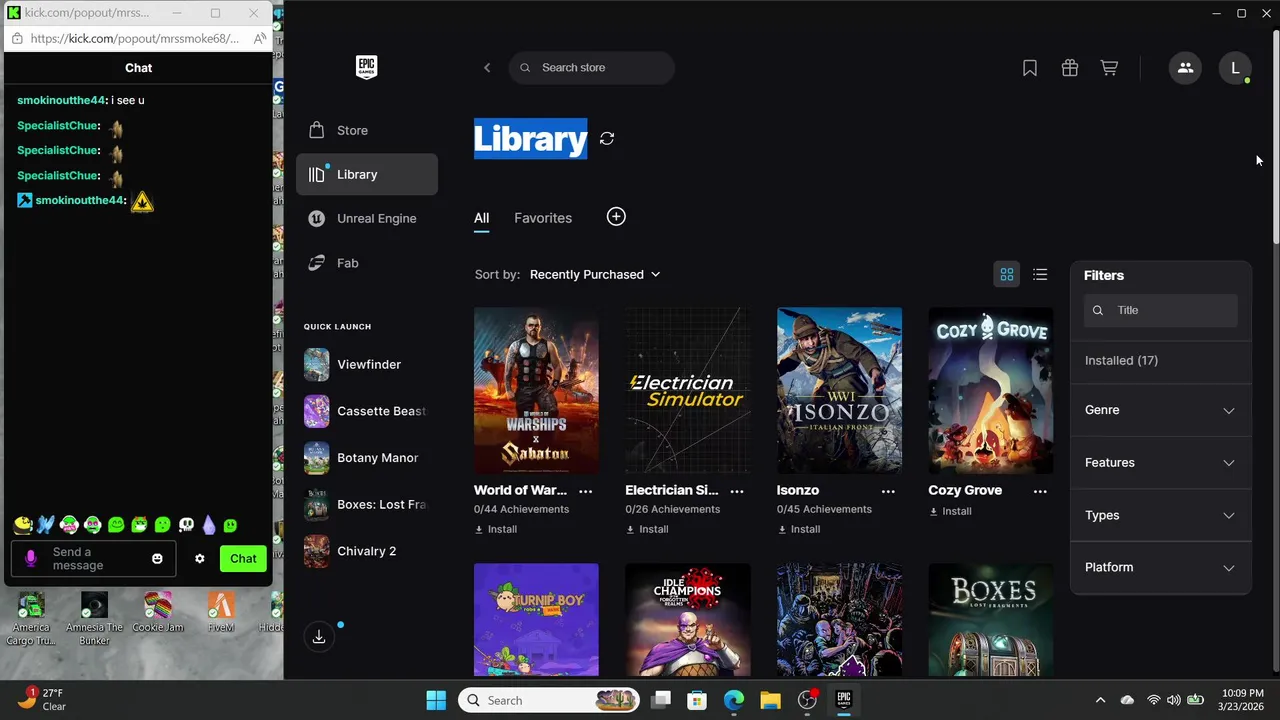This screenshot has width=1280, height=720.
Task: Click the purple microphone icon in chat
Action: [31, 559]
